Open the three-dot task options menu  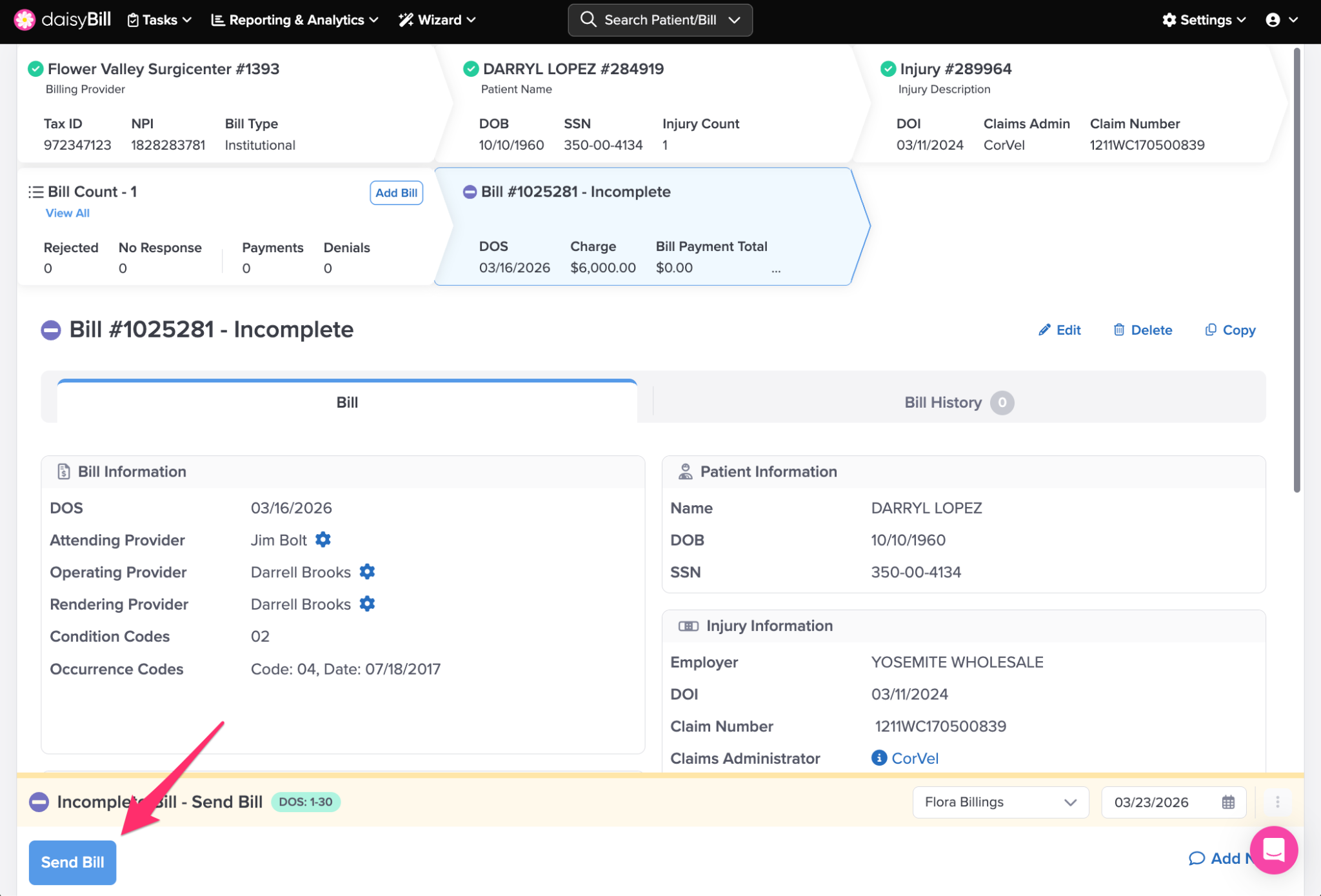[x=1277, y=802]
